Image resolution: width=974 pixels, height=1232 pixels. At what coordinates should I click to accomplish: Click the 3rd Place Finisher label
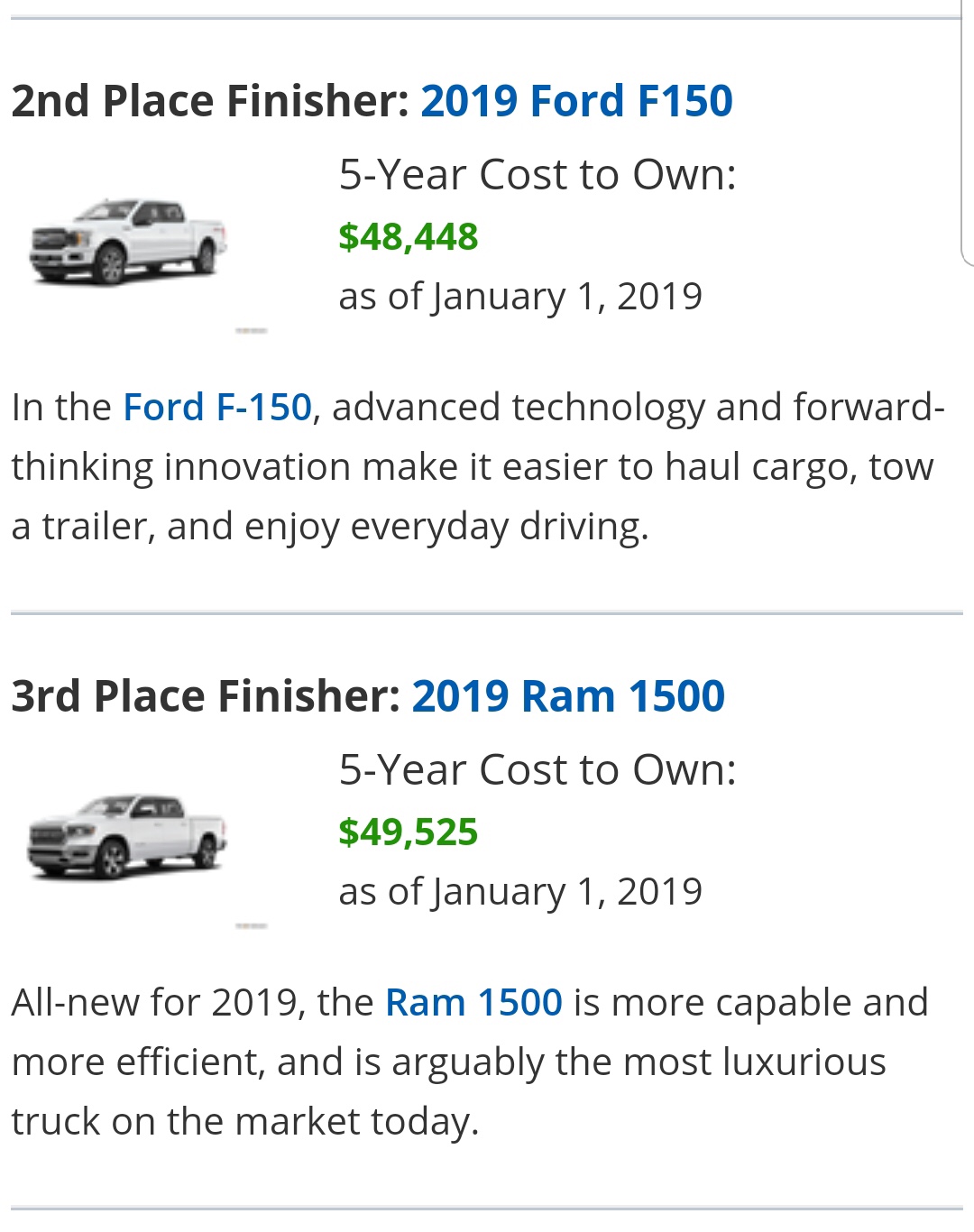(x=206, y=695)
